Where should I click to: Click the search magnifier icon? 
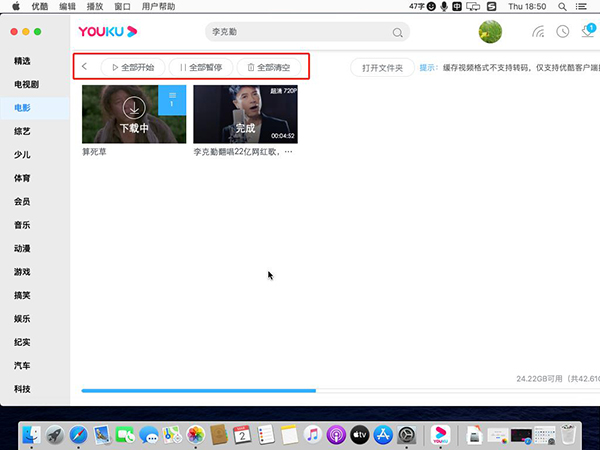pyautogui.click(x=397, y=32)
